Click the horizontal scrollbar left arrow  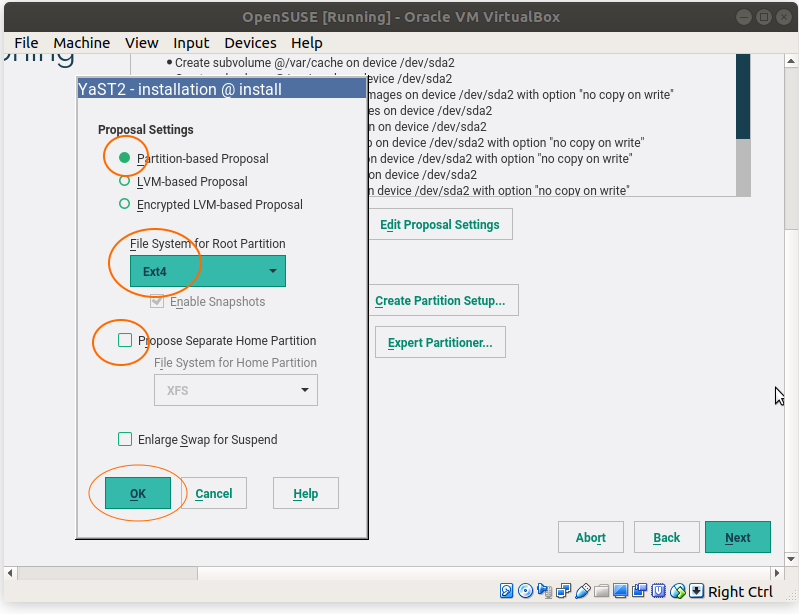(x=10, y=573)
